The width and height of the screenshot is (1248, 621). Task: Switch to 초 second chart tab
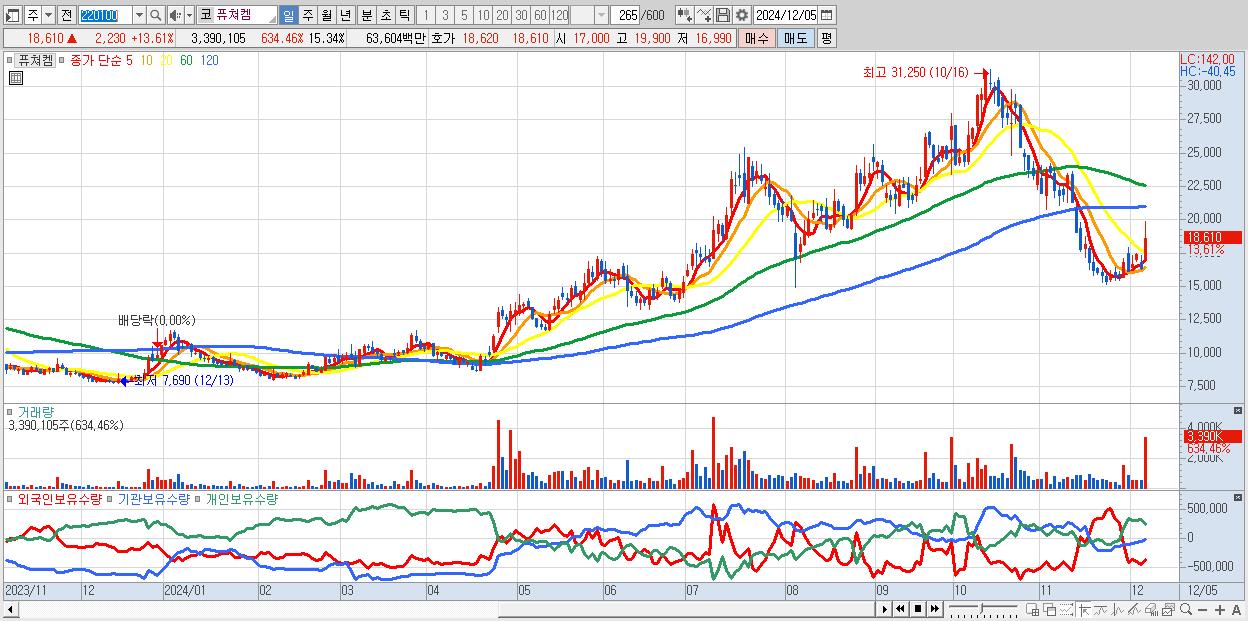pyautogui.click(x=386, y=16)
